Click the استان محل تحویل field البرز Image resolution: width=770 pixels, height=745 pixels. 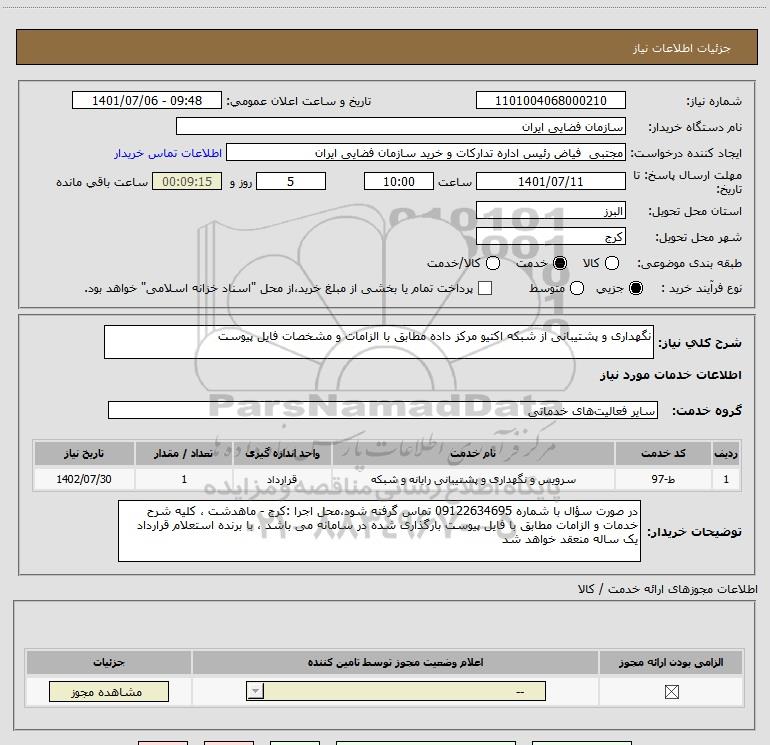pyautogui.click(x=550, y=211)
